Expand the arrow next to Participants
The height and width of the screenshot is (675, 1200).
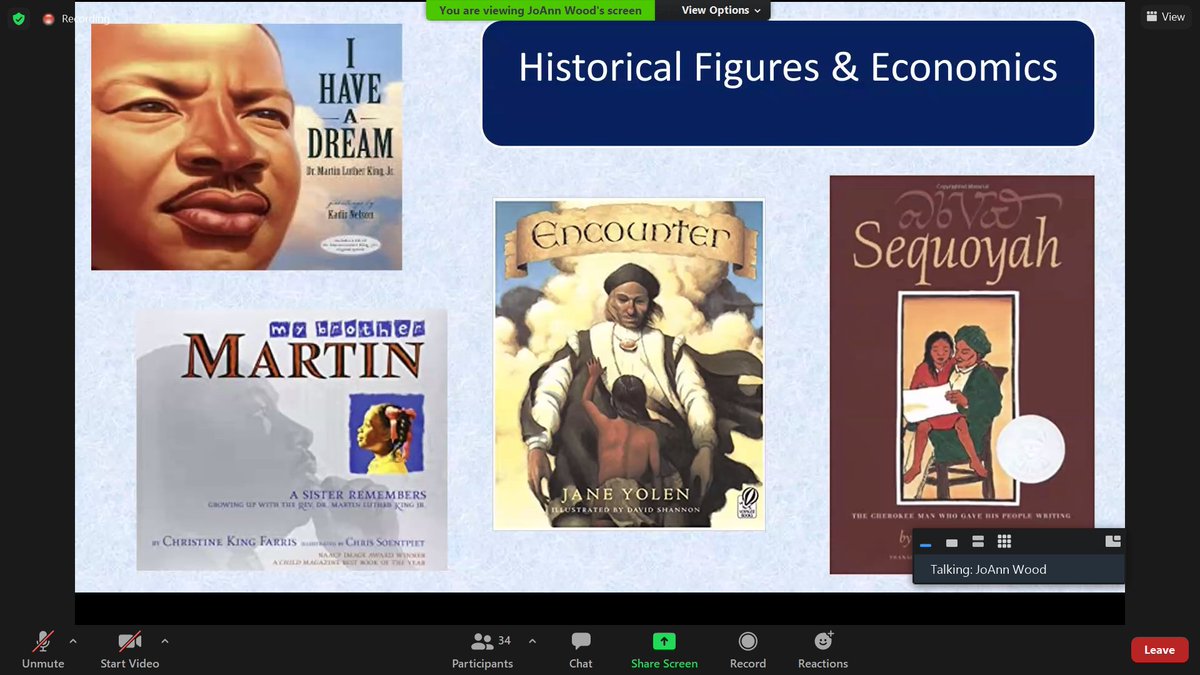[x=532, y=641]
